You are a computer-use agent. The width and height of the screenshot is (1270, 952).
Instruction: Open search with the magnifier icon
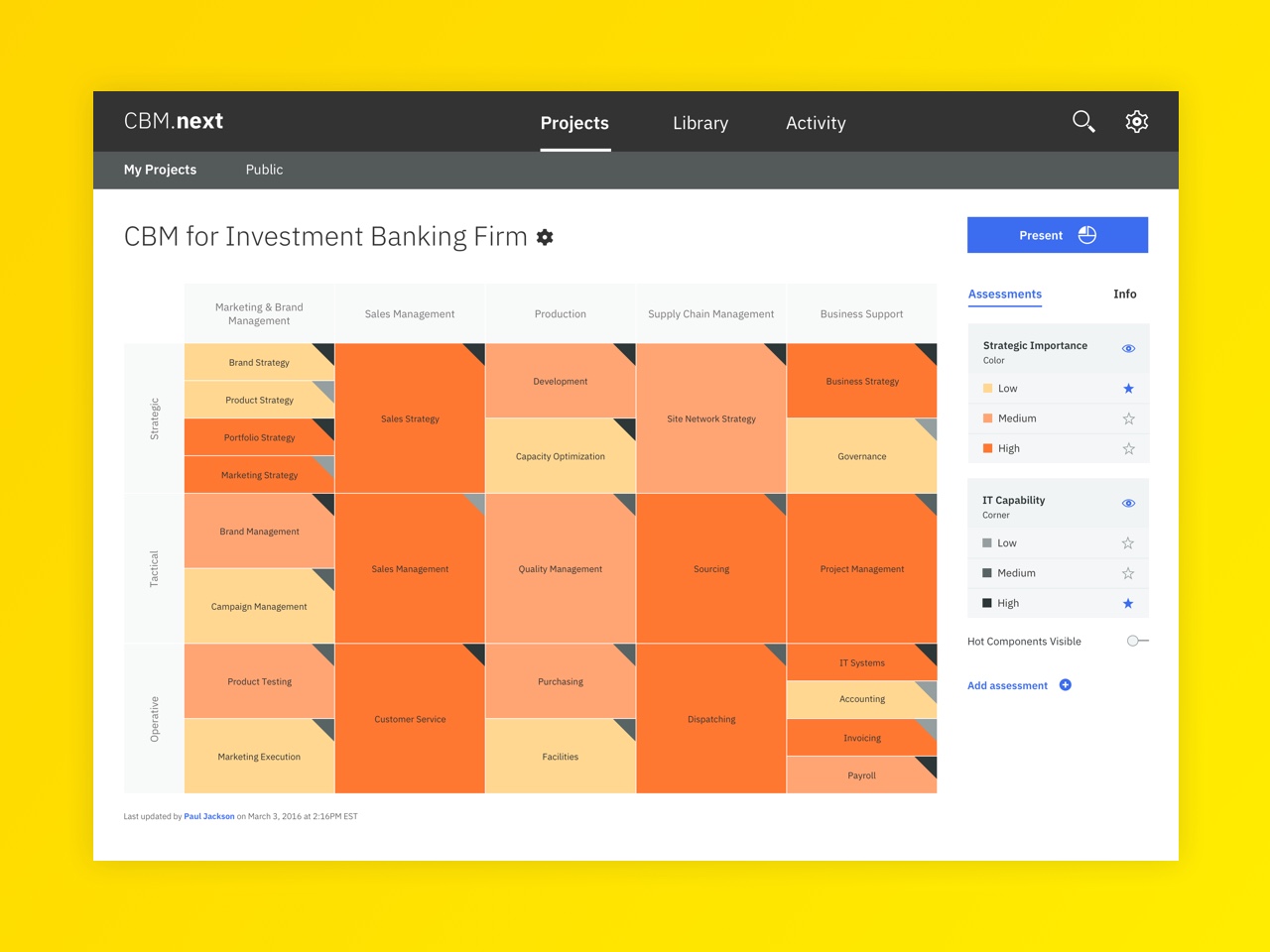pos(1083,122)
